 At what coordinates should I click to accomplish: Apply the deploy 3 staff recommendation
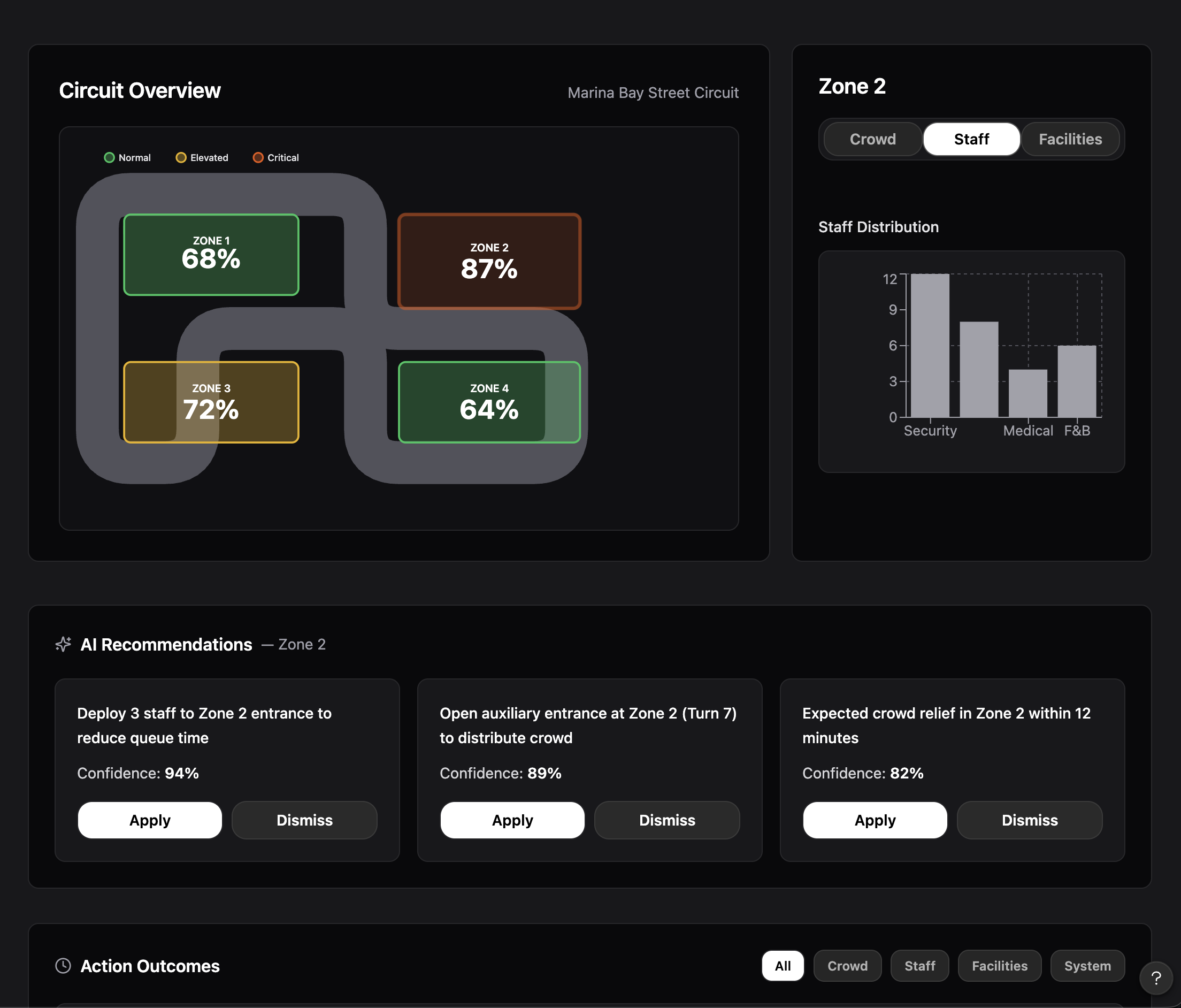pos(150,820)
